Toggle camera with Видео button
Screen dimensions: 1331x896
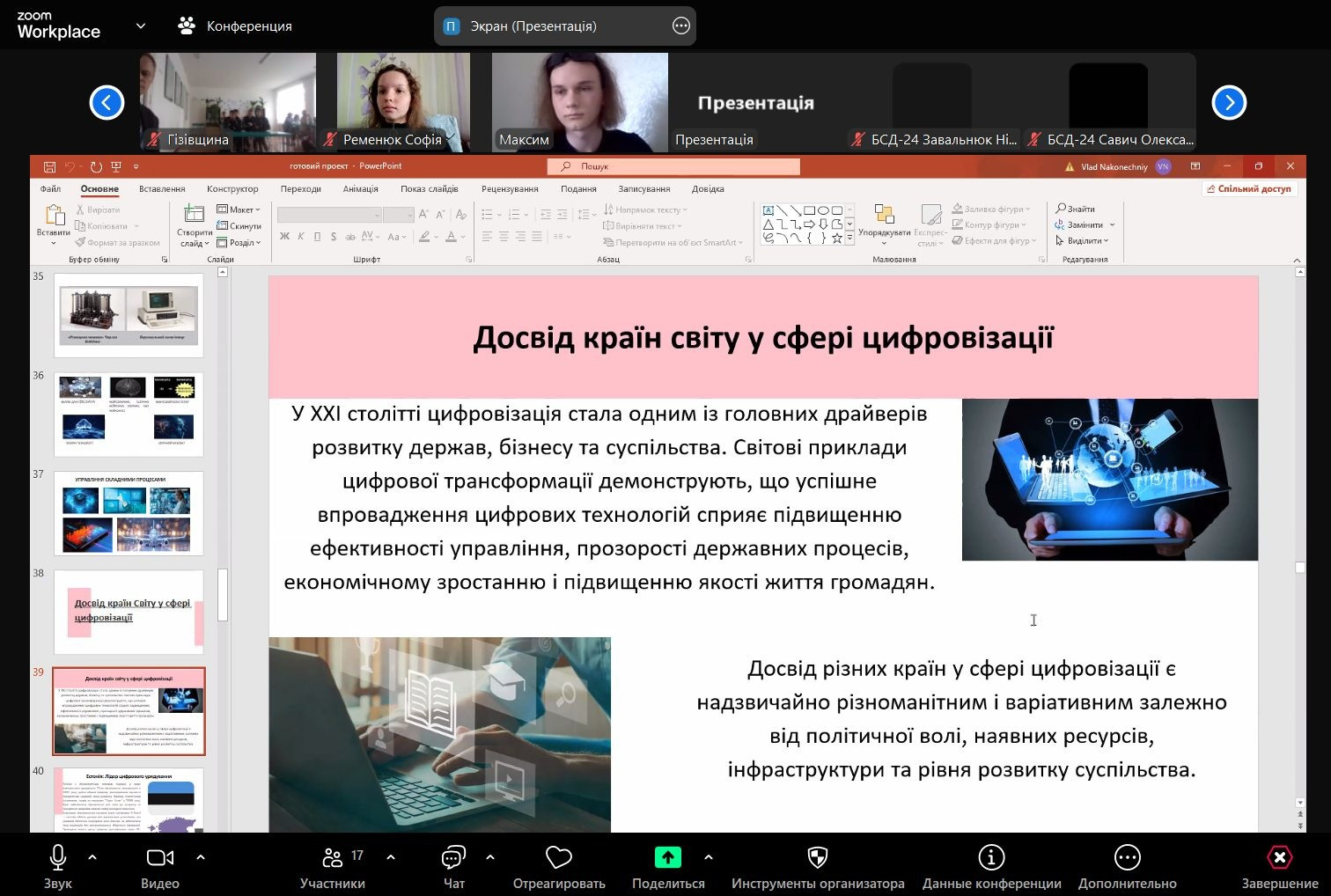tap(159, 867)
